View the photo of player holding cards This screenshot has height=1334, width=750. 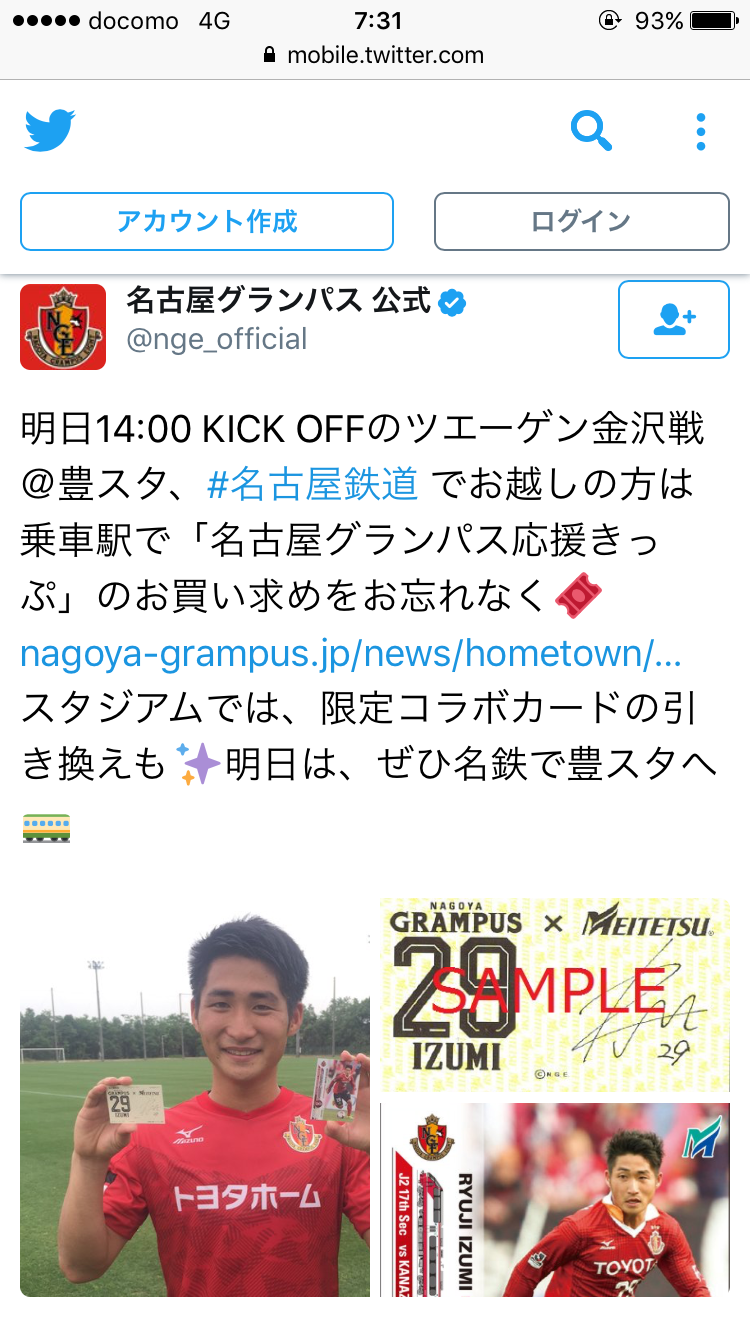[195, 1097]
